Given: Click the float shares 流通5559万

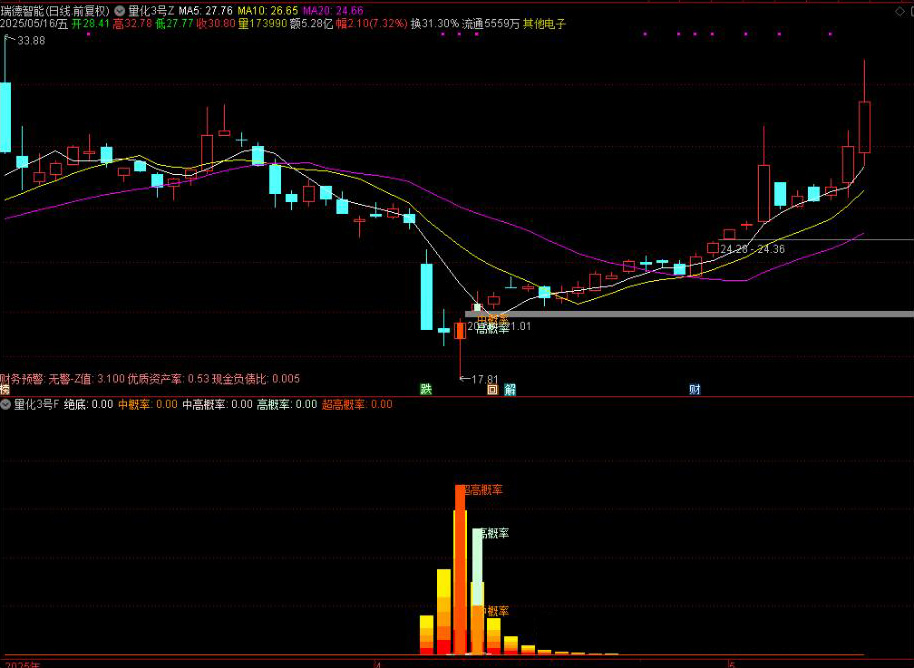Looking at the screenshot, I should click(491, 24).
